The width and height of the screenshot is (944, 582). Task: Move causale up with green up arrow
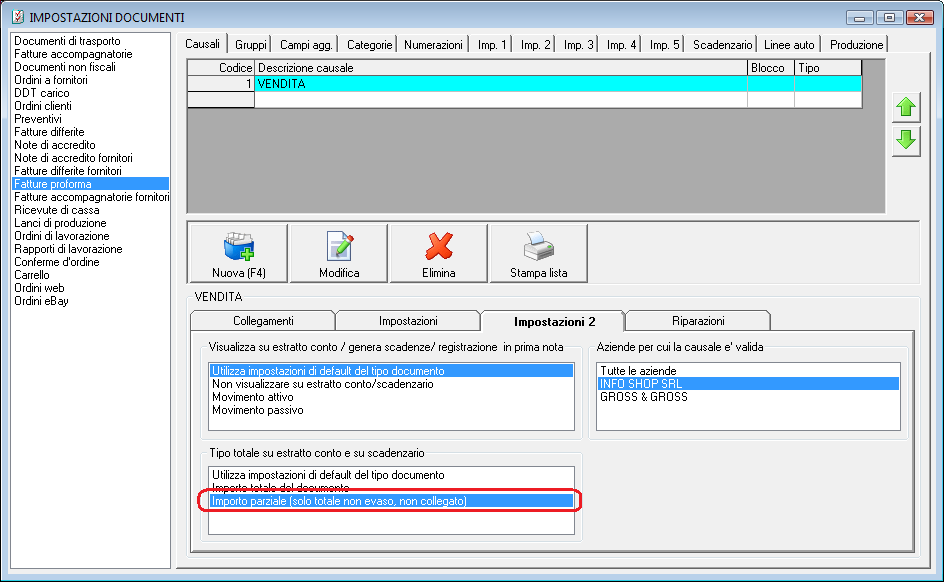tap(906, 108)
